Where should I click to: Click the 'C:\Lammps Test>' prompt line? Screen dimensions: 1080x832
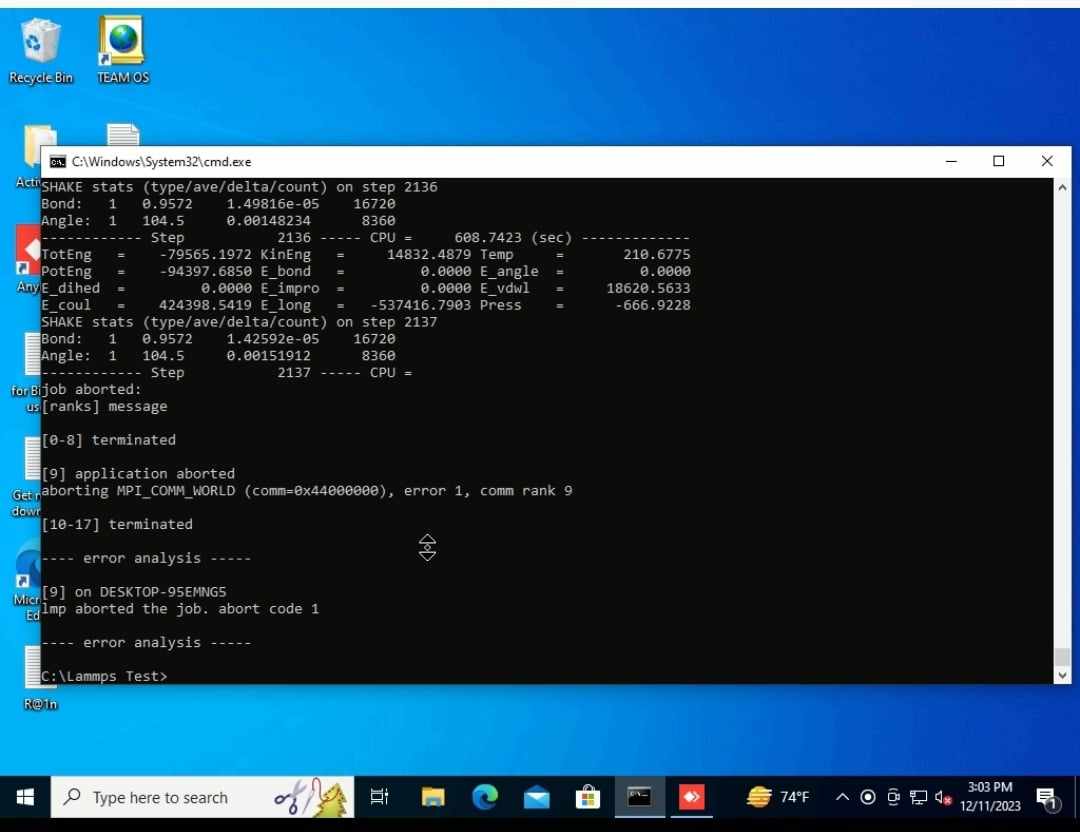click(104, 676)
